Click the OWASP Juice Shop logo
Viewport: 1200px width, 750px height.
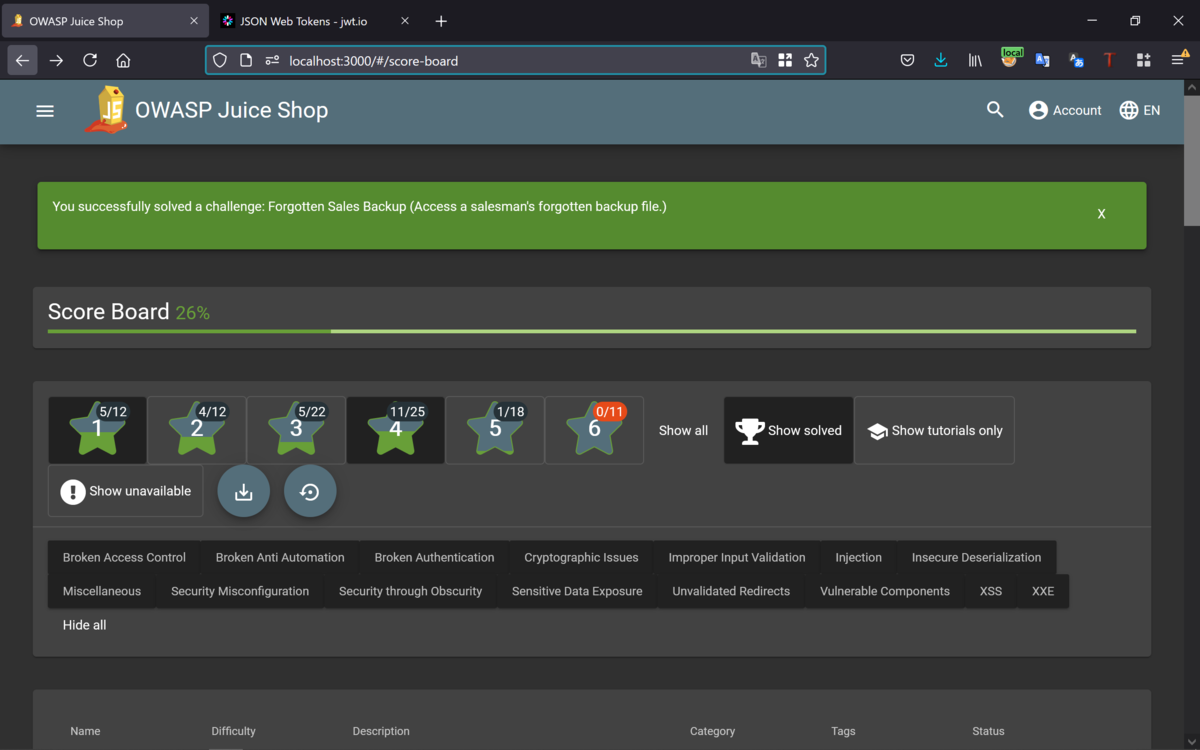107,110
